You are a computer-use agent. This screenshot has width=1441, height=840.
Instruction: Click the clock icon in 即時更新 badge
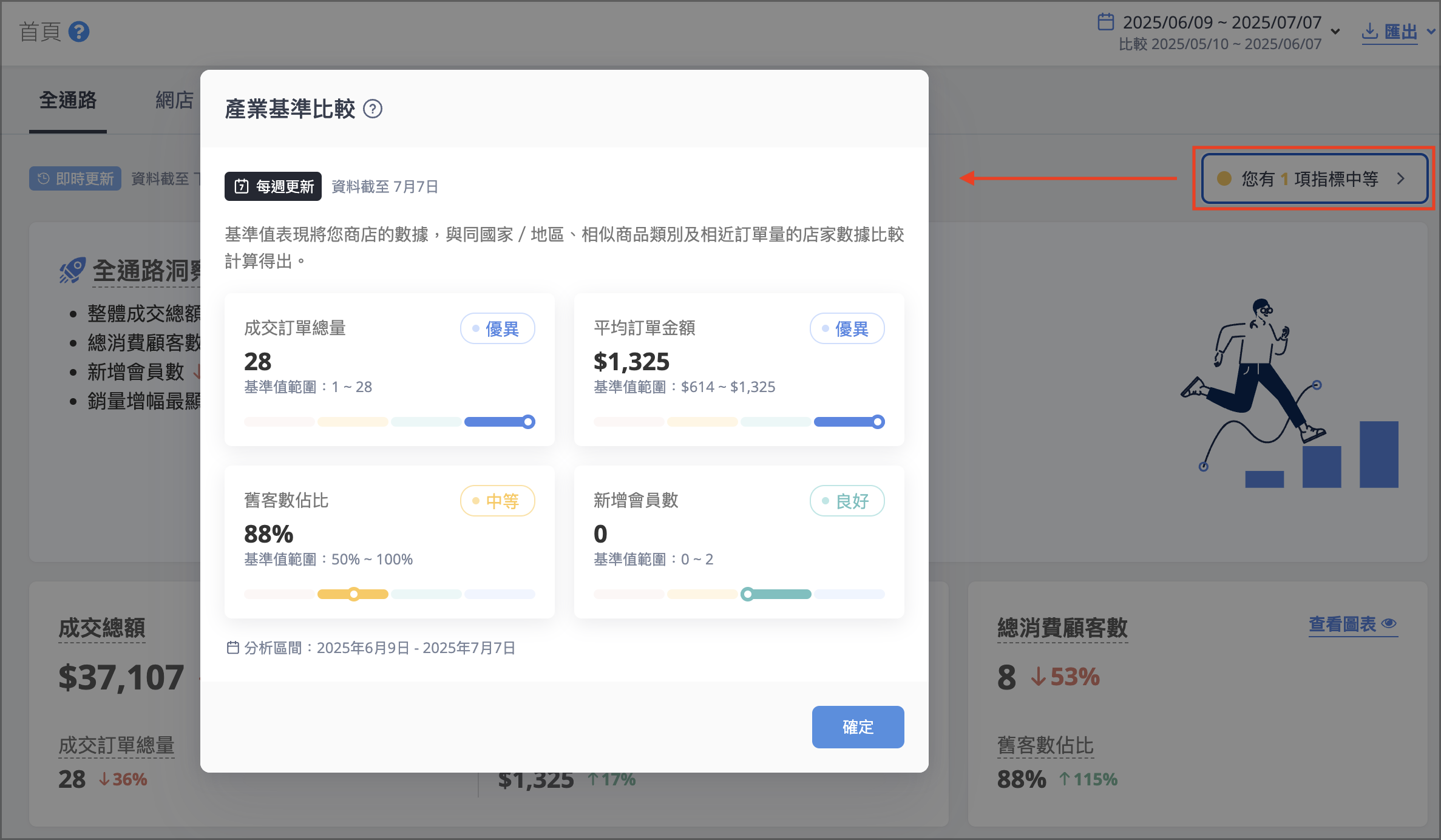(x=44, y=178)
